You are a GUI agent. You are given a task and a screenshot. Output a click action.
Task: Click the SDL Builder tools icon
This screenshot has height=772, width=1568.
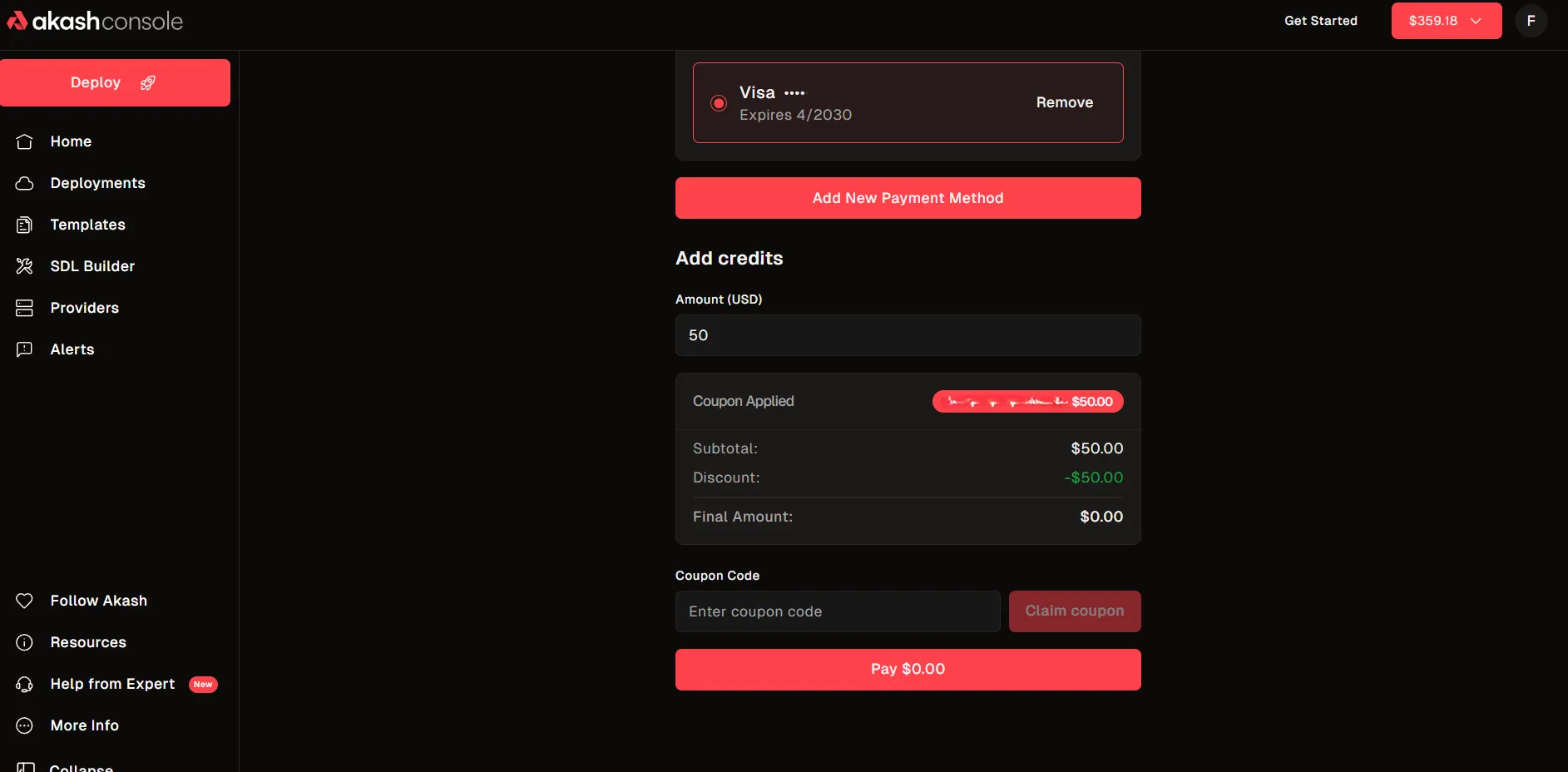point(25,266)
